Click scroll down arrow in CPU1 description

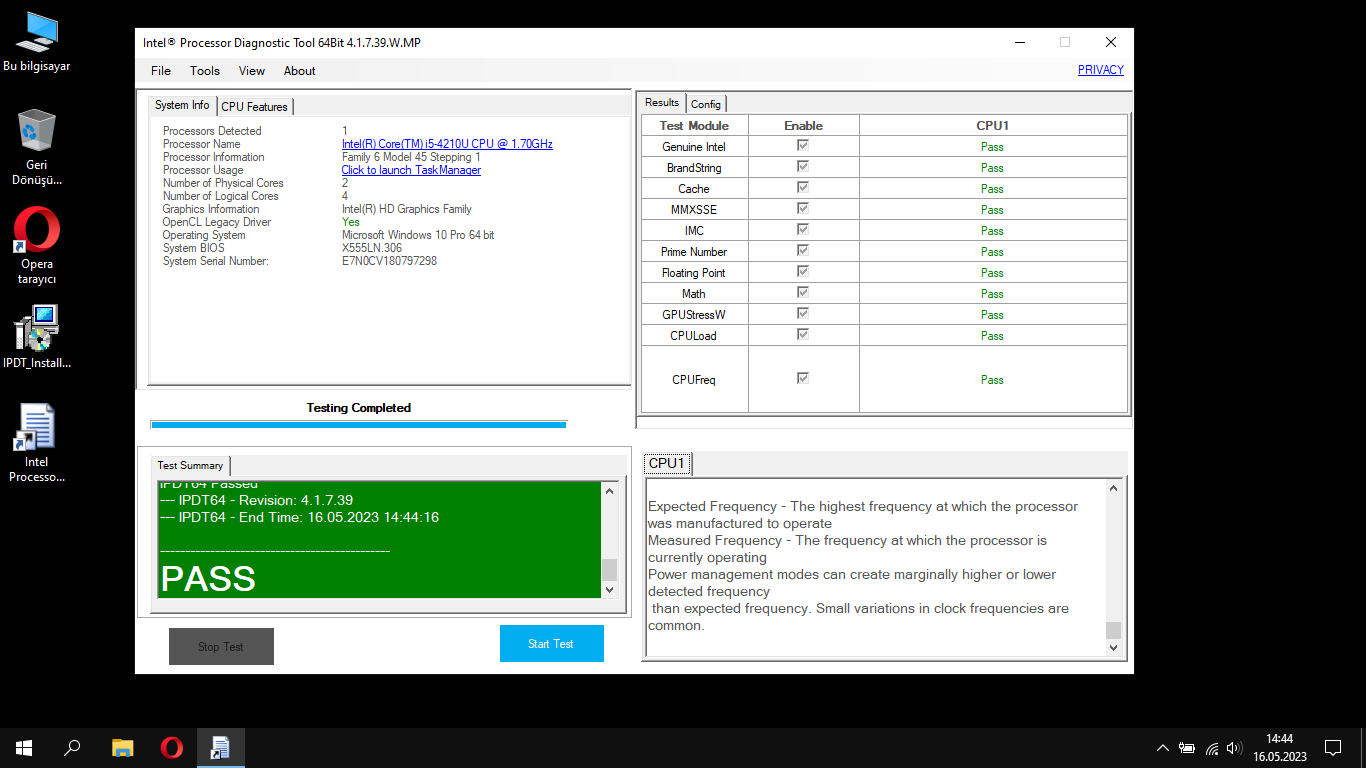[x=1114, y=647]
